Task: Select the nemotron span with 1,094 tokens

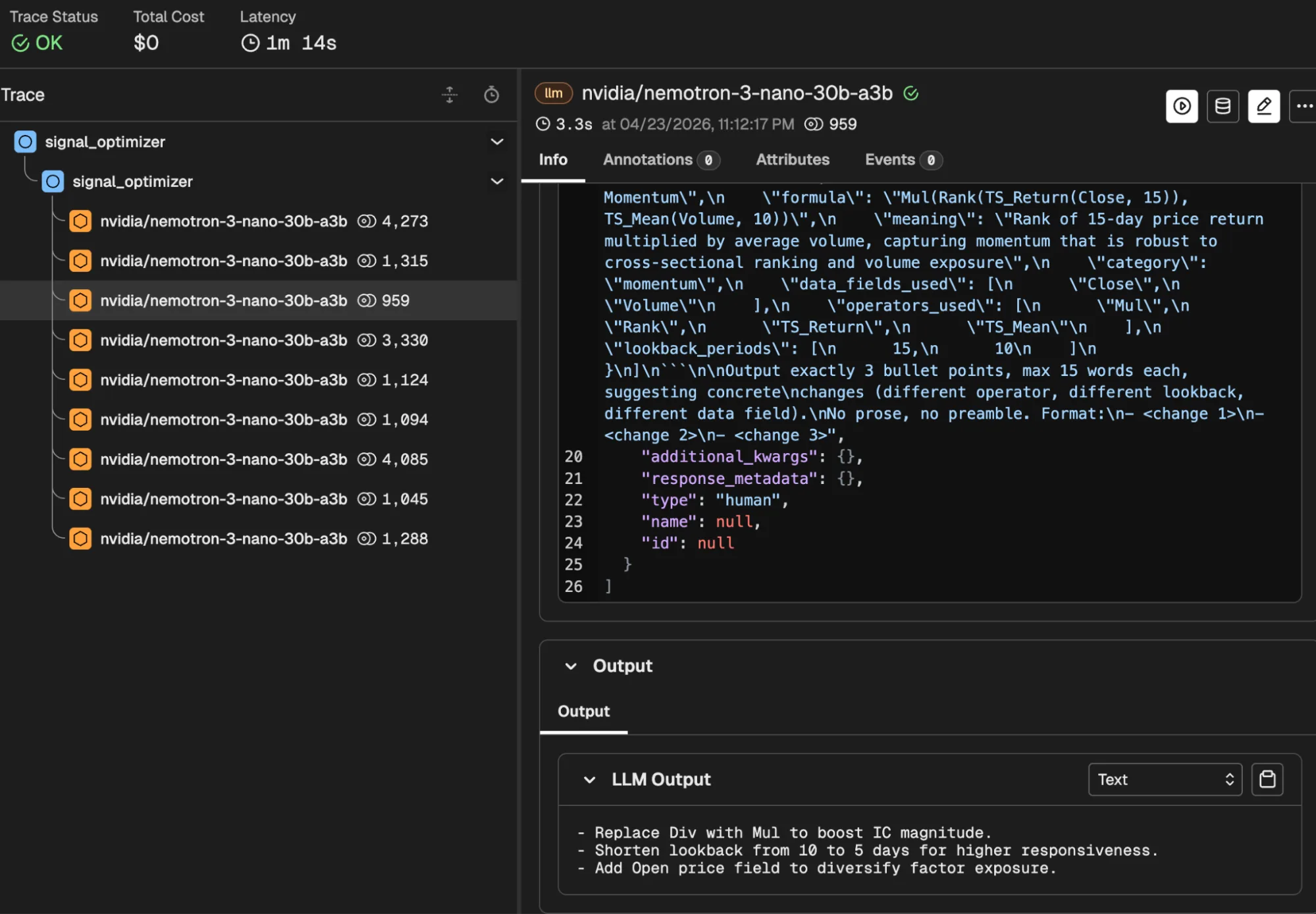Action: click(x=258, y=419)
